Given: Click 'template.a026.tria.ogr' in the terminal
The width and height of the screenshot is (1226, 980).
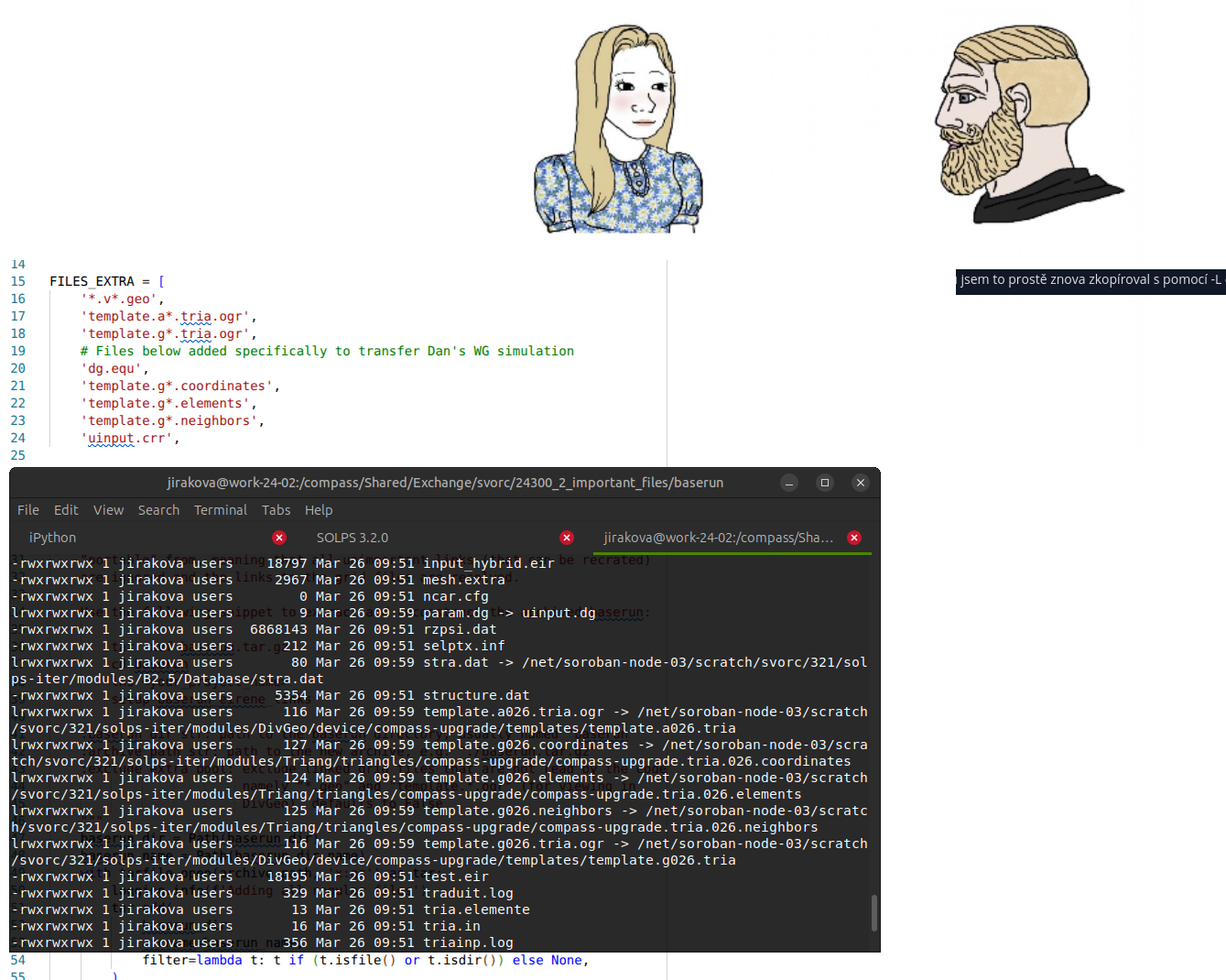Looking at the screenshot, I should (x=514, y=712).
